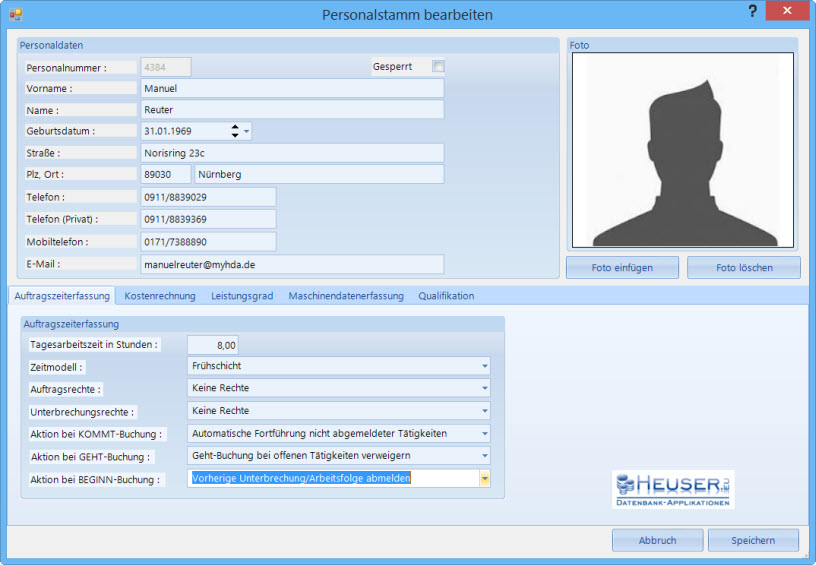The width and height of the screenshot is (816, 565).
Task: Close the Personalstamm bearbeiten dialog
Action: point(787,10)
